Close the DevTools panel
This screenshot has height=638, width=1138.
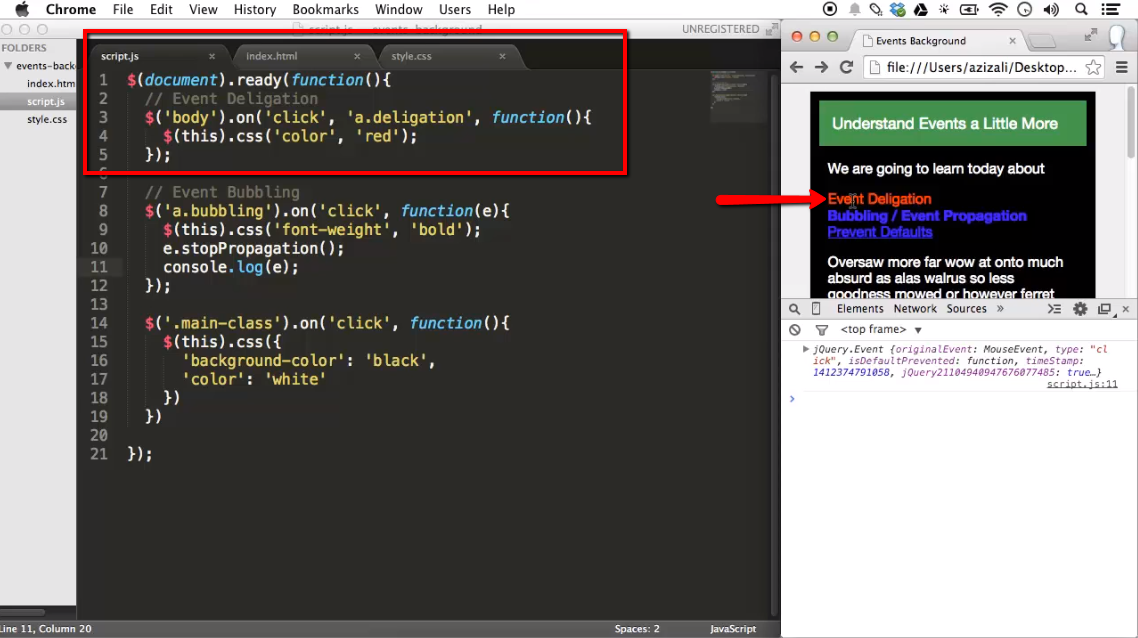pos(1126,309)
